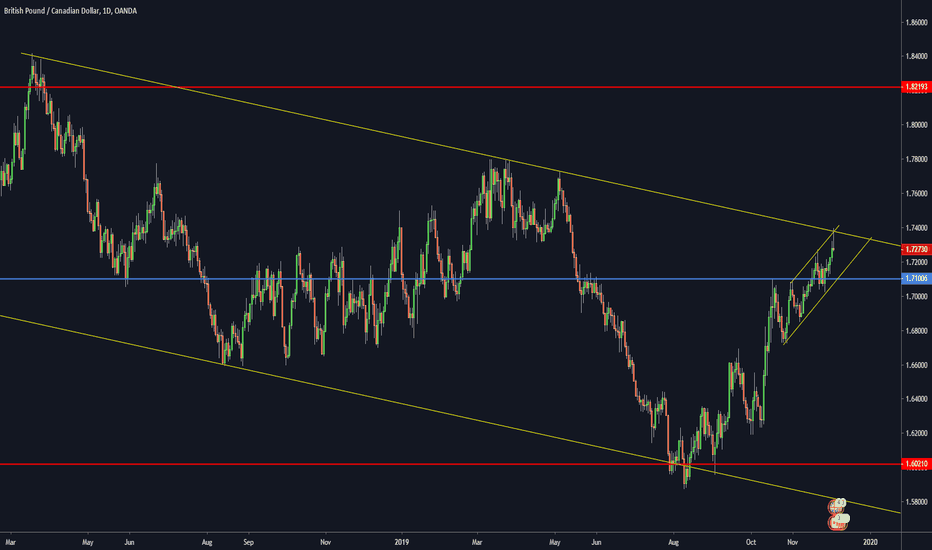The height and width of the screenshot is (550, 932).
Task: Select the blue 1.71005 price label
Action: 914,279
